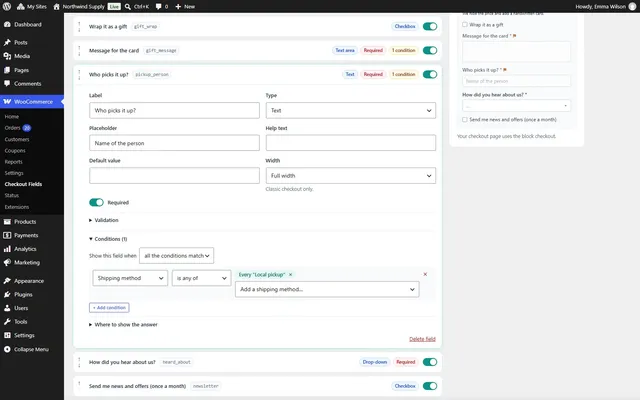The width and height of the screenshot is (640, 400).
Task: Check Wrap it as a gift preview checkbox
Action: (464, 24)
